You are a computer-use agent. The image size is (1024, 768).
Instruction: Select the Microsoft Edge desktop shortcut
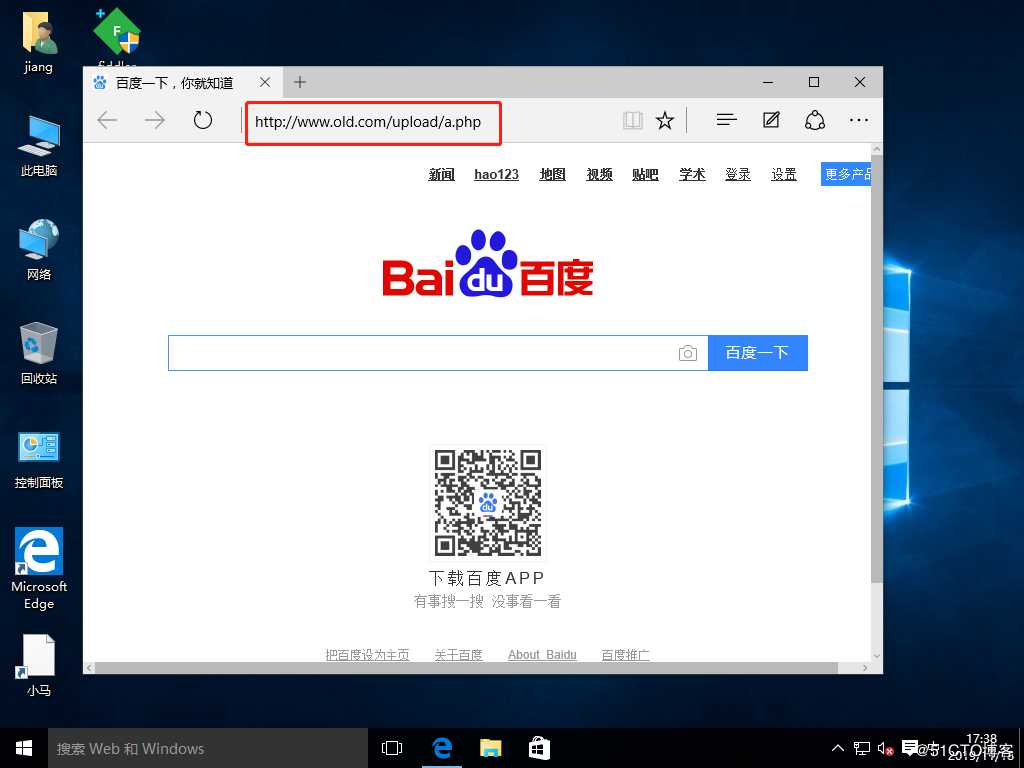(x=39, y=568)
